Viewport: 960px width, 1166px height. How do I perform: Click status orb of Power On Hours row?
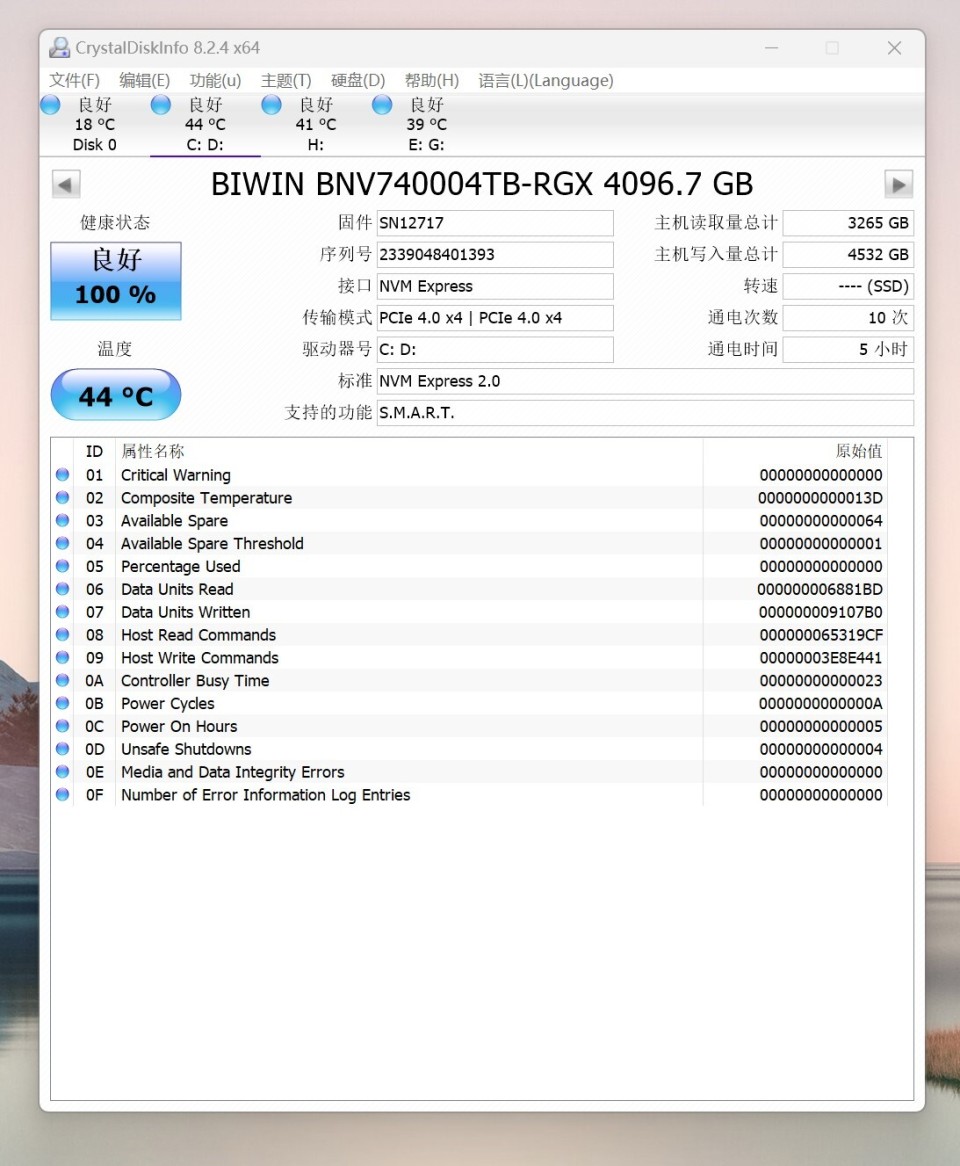62,726
